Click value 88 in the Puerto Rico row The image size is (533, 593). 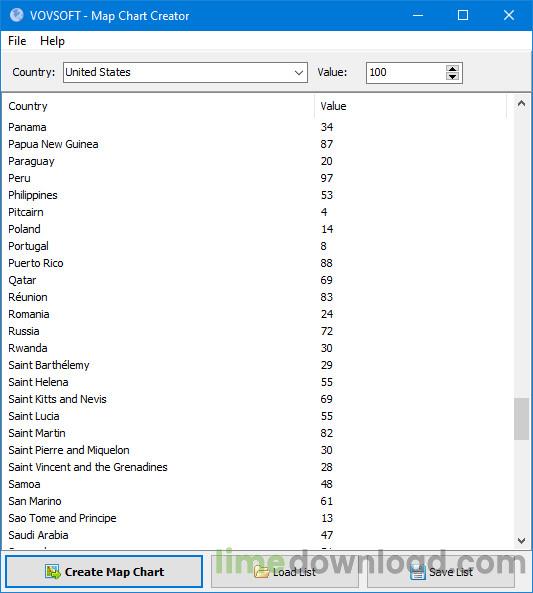tap(327, 263)
